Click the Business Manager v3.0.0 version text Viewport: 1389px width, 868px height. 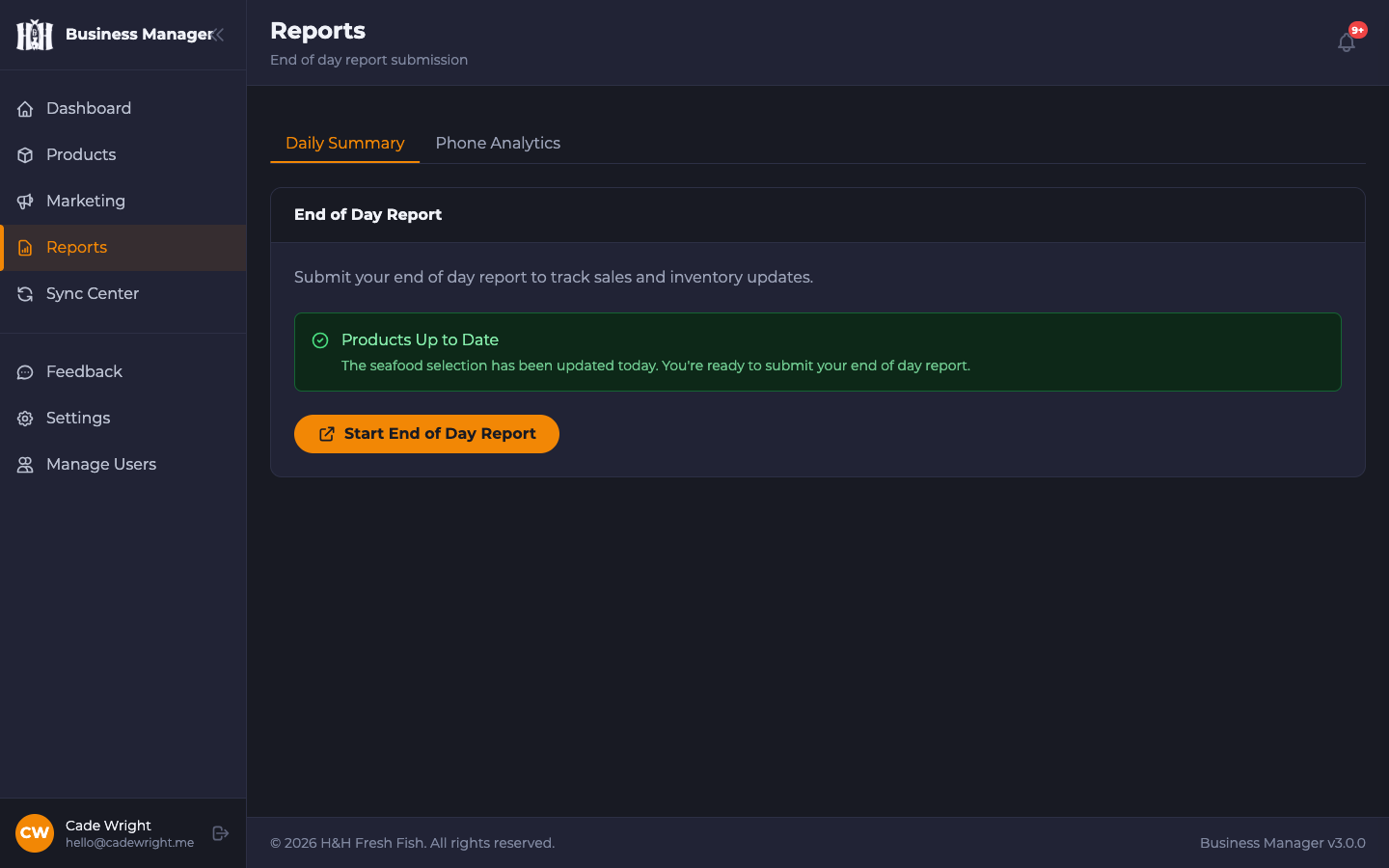pos(1282,843)
